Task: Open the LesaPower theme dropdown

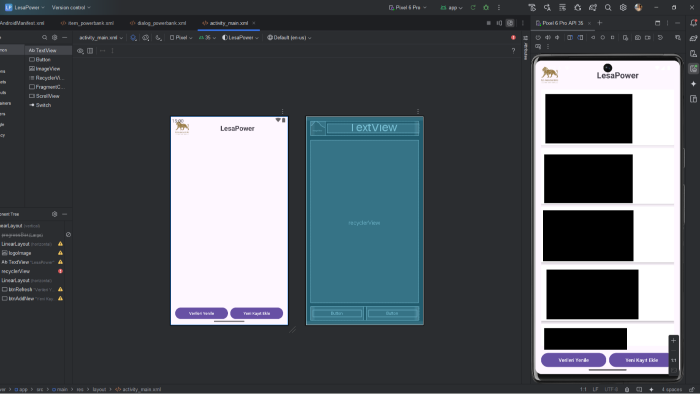Action: [240, 38]
